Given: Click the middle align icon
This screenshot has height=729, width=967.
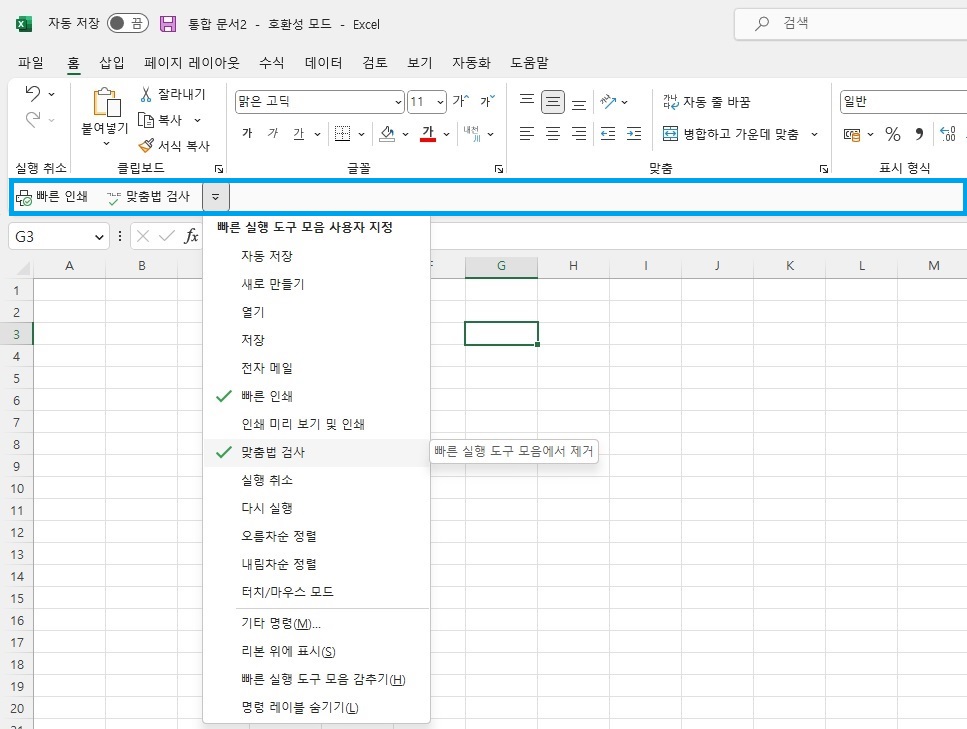Looking at the screenshot, I should click(553, 102).
